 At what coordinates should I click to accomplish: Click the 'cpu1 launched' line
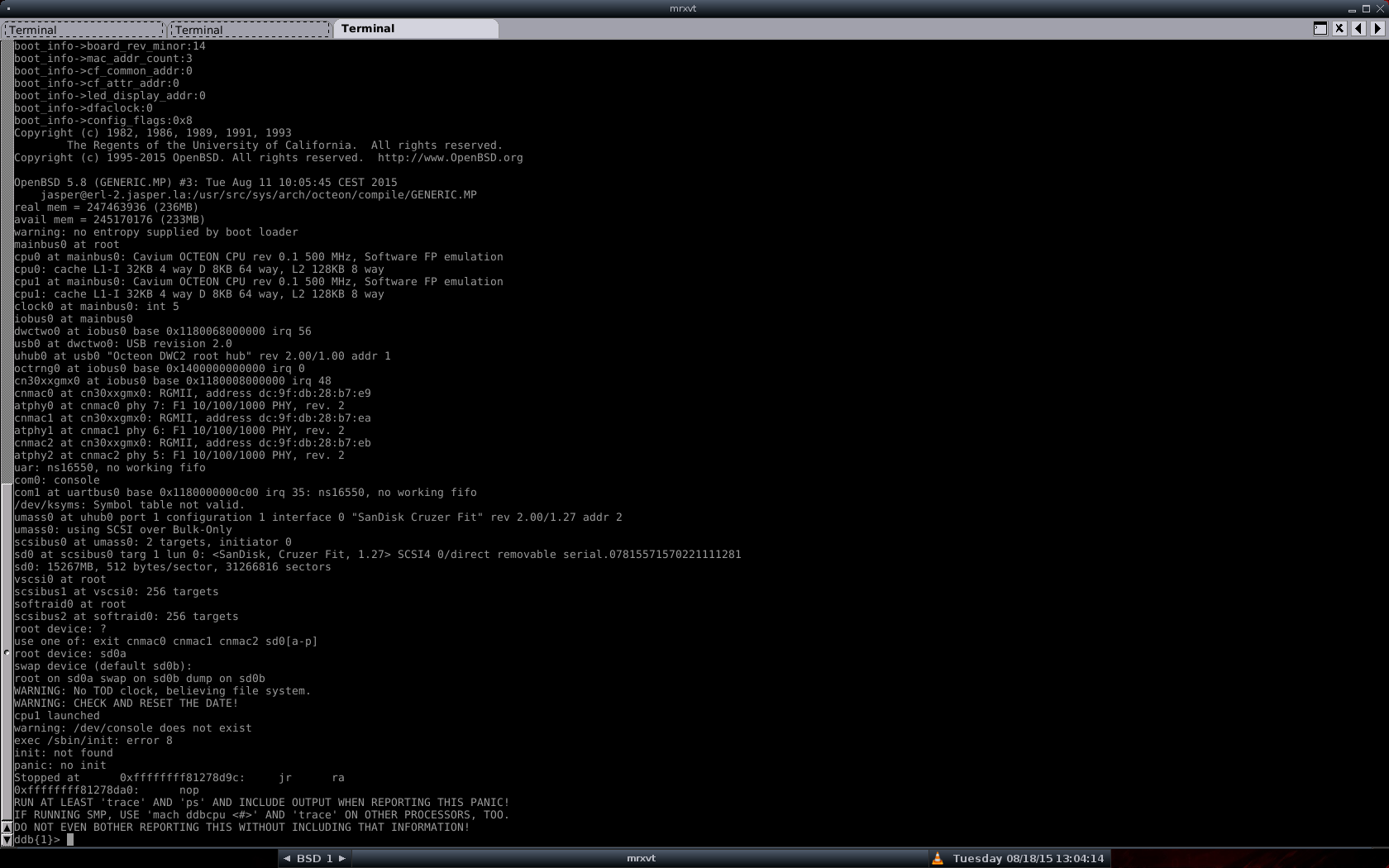[57, 716]
